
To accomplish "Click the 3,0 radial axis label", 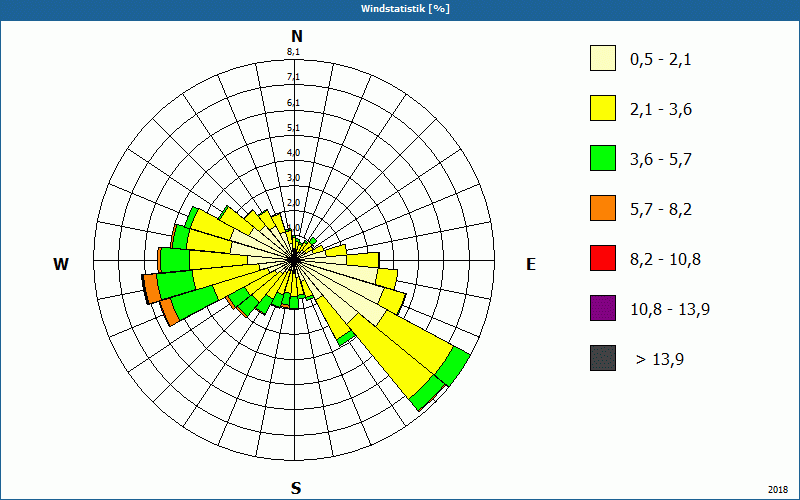I will pyautogui.click(x=293, y=178).
